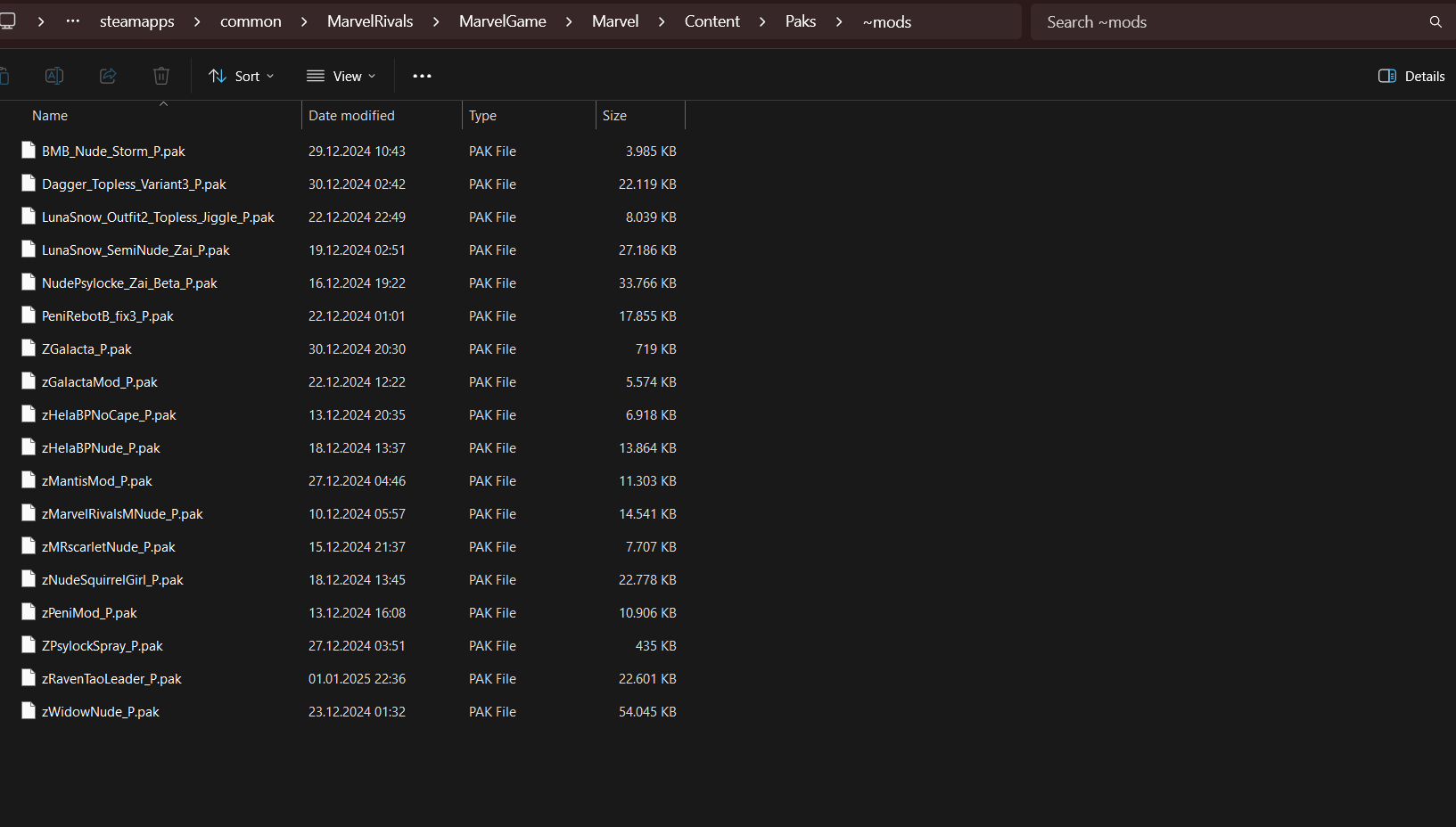Click the Search ~mods input field
This screenshot has height=827, width=1456.
pos(1230,22)
